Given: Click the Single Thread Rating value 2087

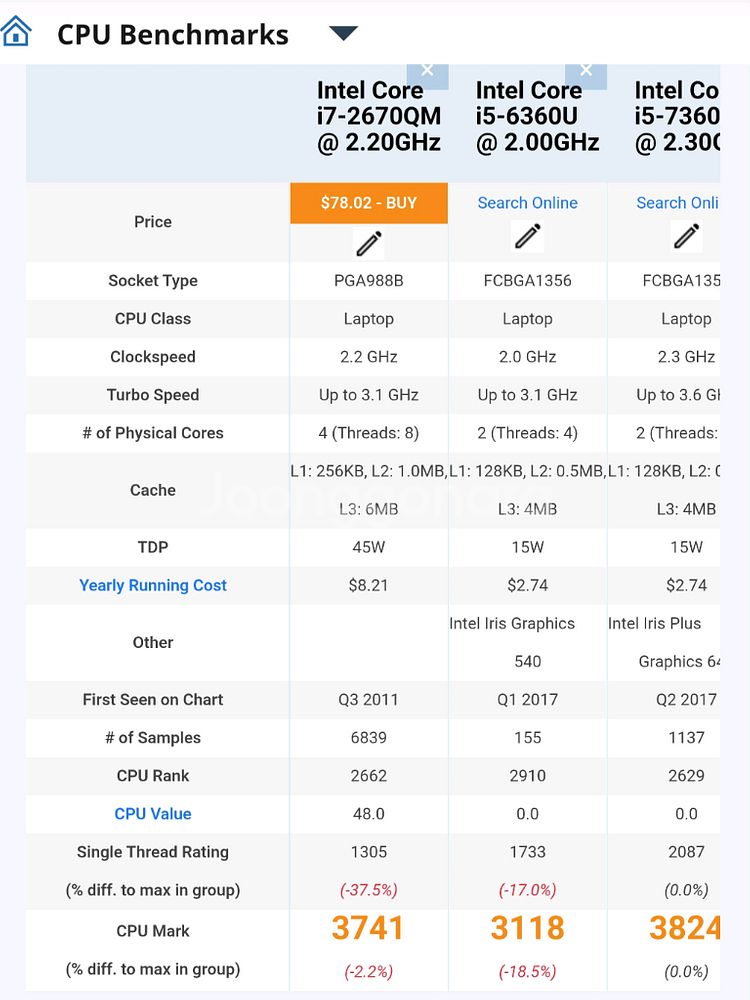Looking at the screenshot, I should coord(686,852).
